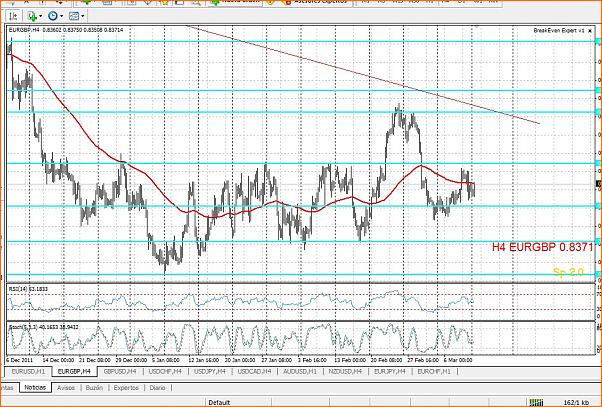The height and width of the screenshot is (407, 602).
Task: Open the Diario terminal tab
Action: point(157,388)
